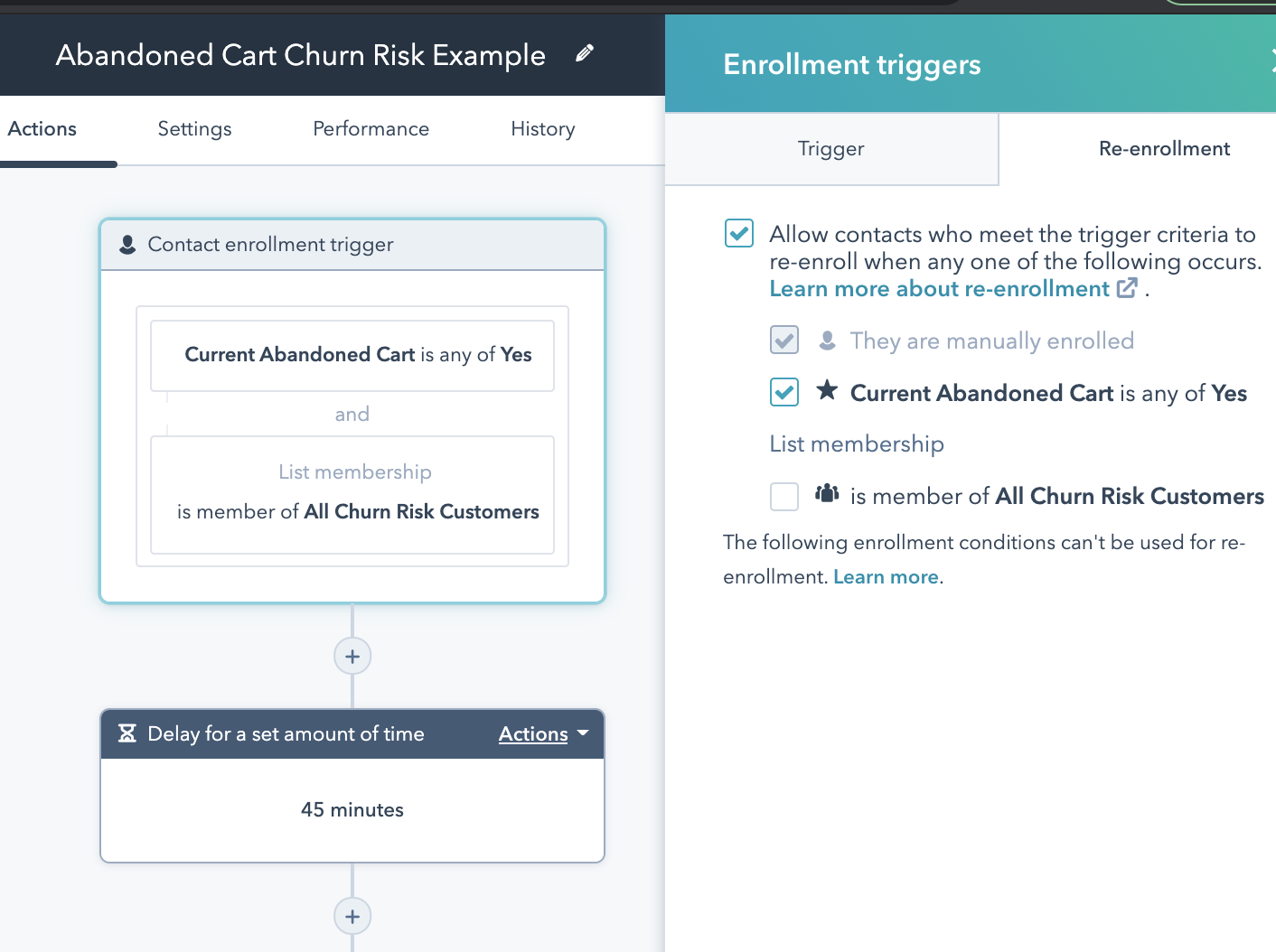Click the plus icon below enrollment trigger
This screenshot has width=1276, height=952.
coord(352,657)
